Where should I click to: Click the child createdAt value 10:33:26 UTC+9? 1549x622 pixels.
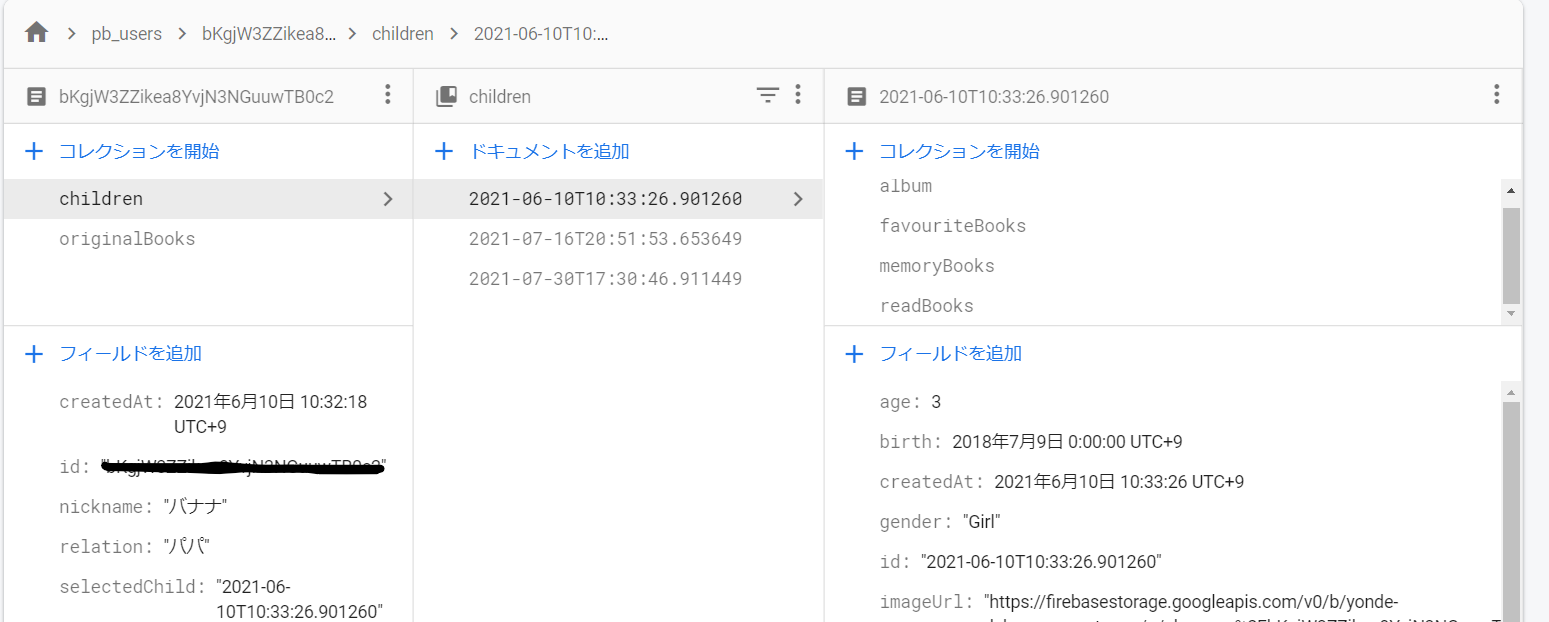point(1119,482)
